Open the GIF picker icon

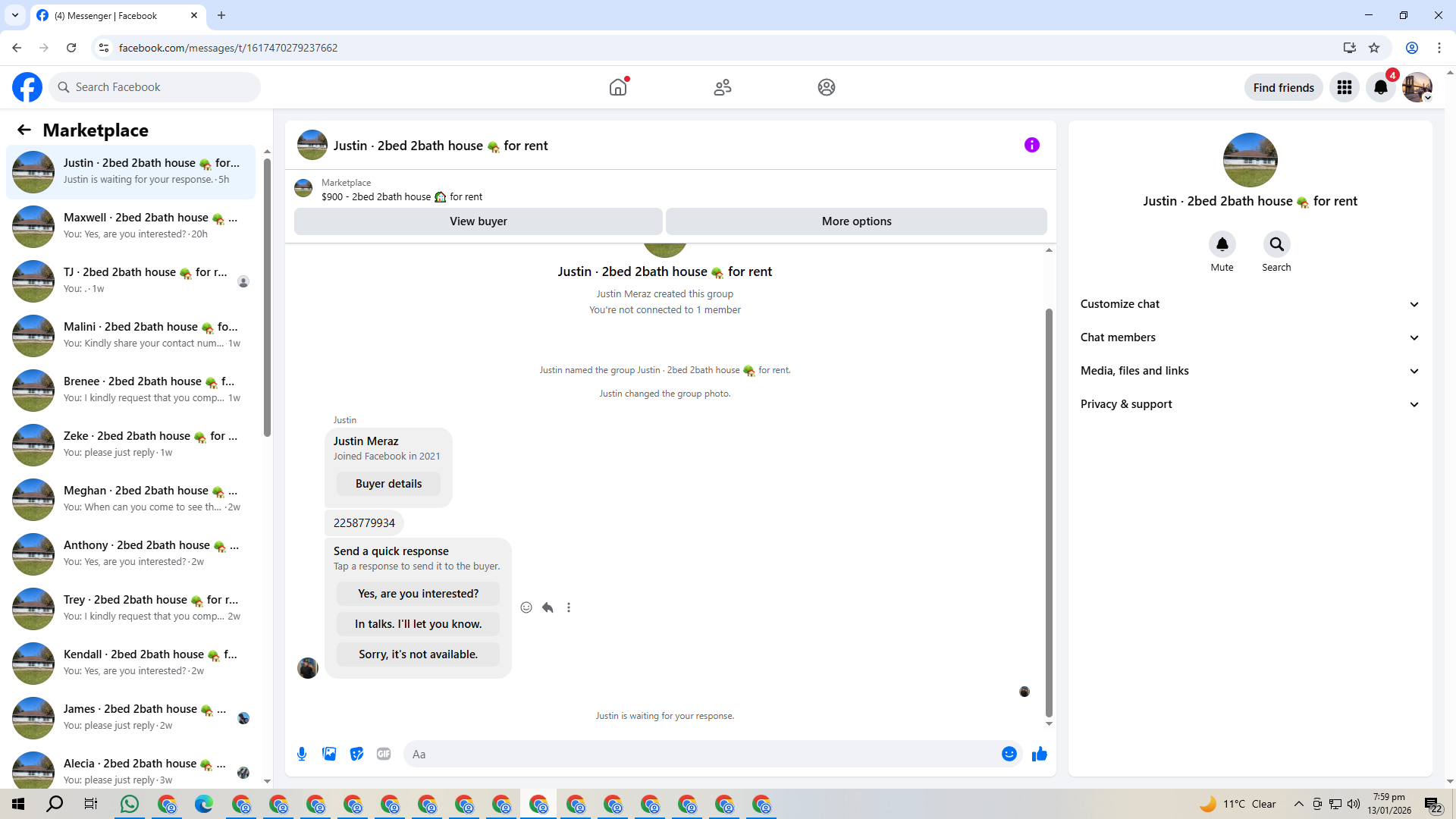tap(384, 754)
